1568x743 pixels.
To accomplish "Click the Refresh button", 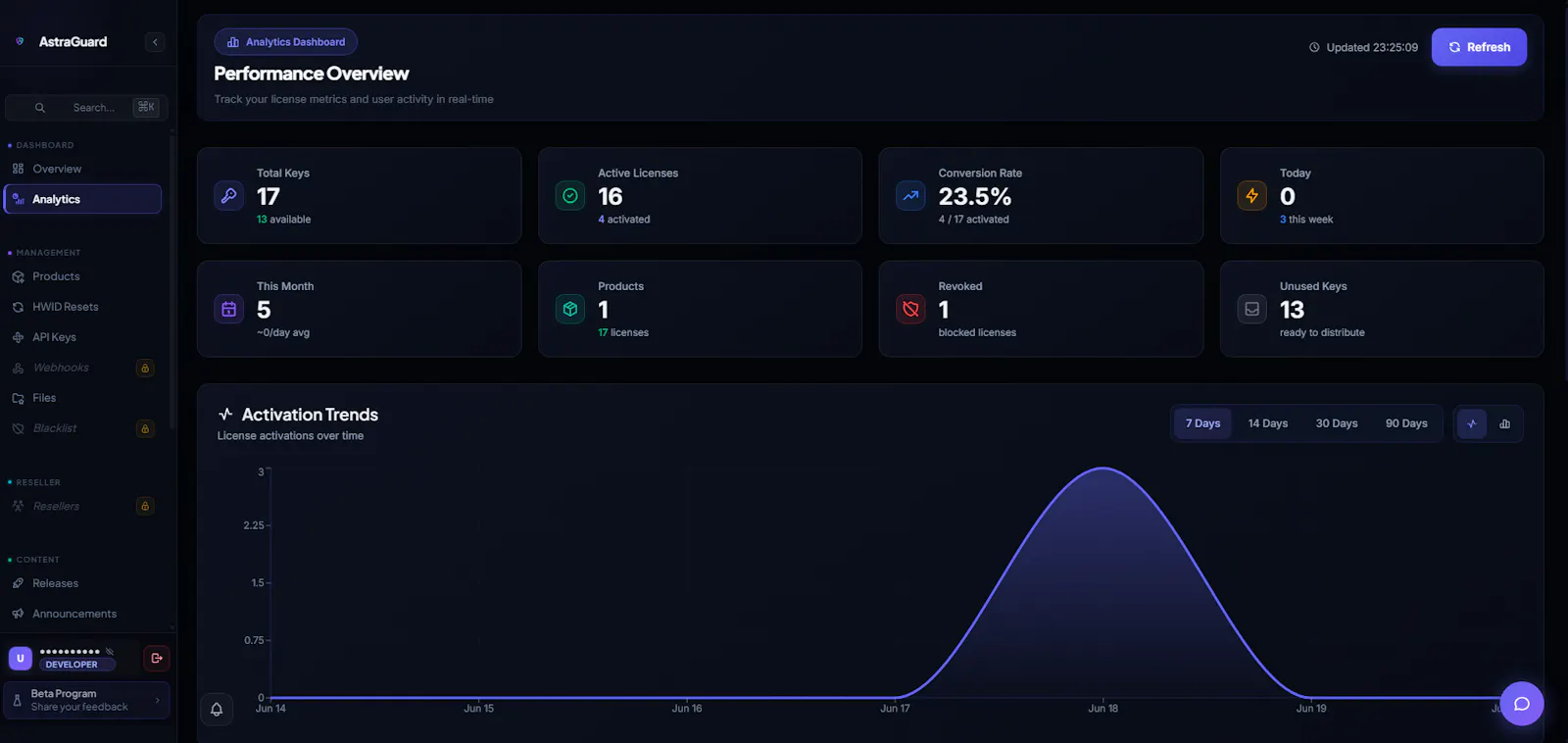I will [x=1479, y=47].
